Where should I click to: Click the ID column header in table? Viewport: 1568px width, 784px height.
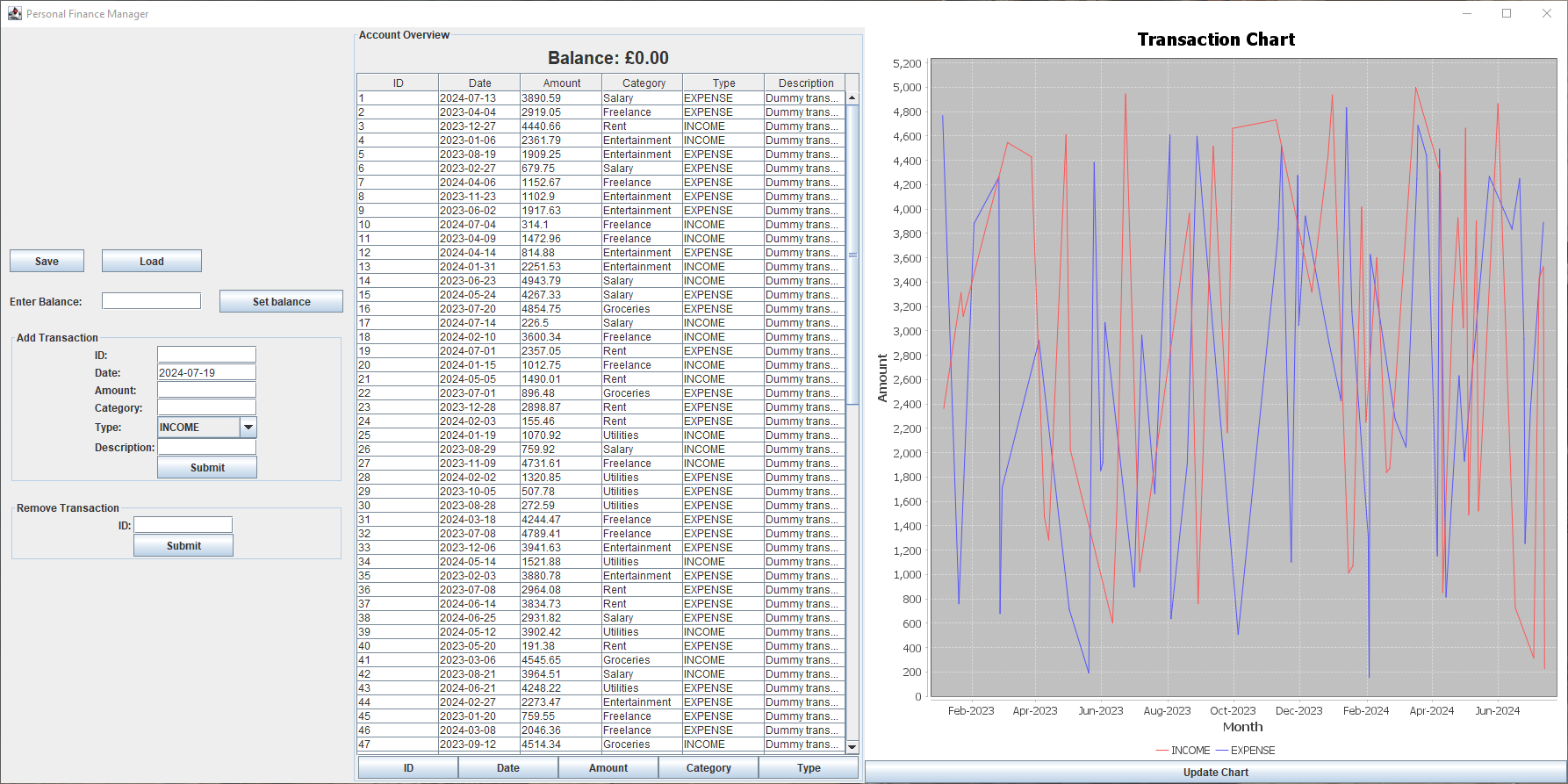[398, 83]
